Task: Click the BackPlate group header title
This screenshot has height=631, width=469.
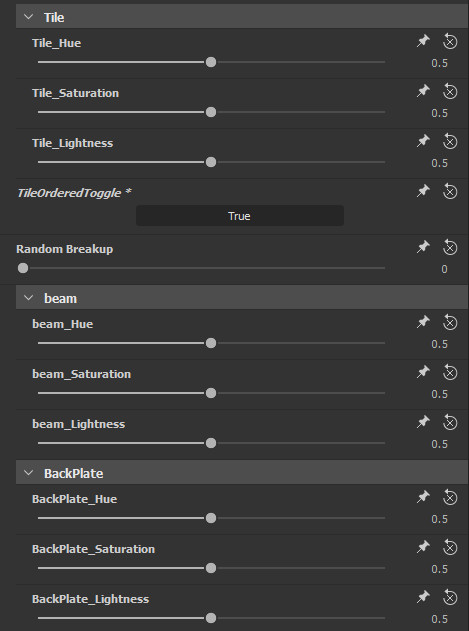Action: pos(74,473)
